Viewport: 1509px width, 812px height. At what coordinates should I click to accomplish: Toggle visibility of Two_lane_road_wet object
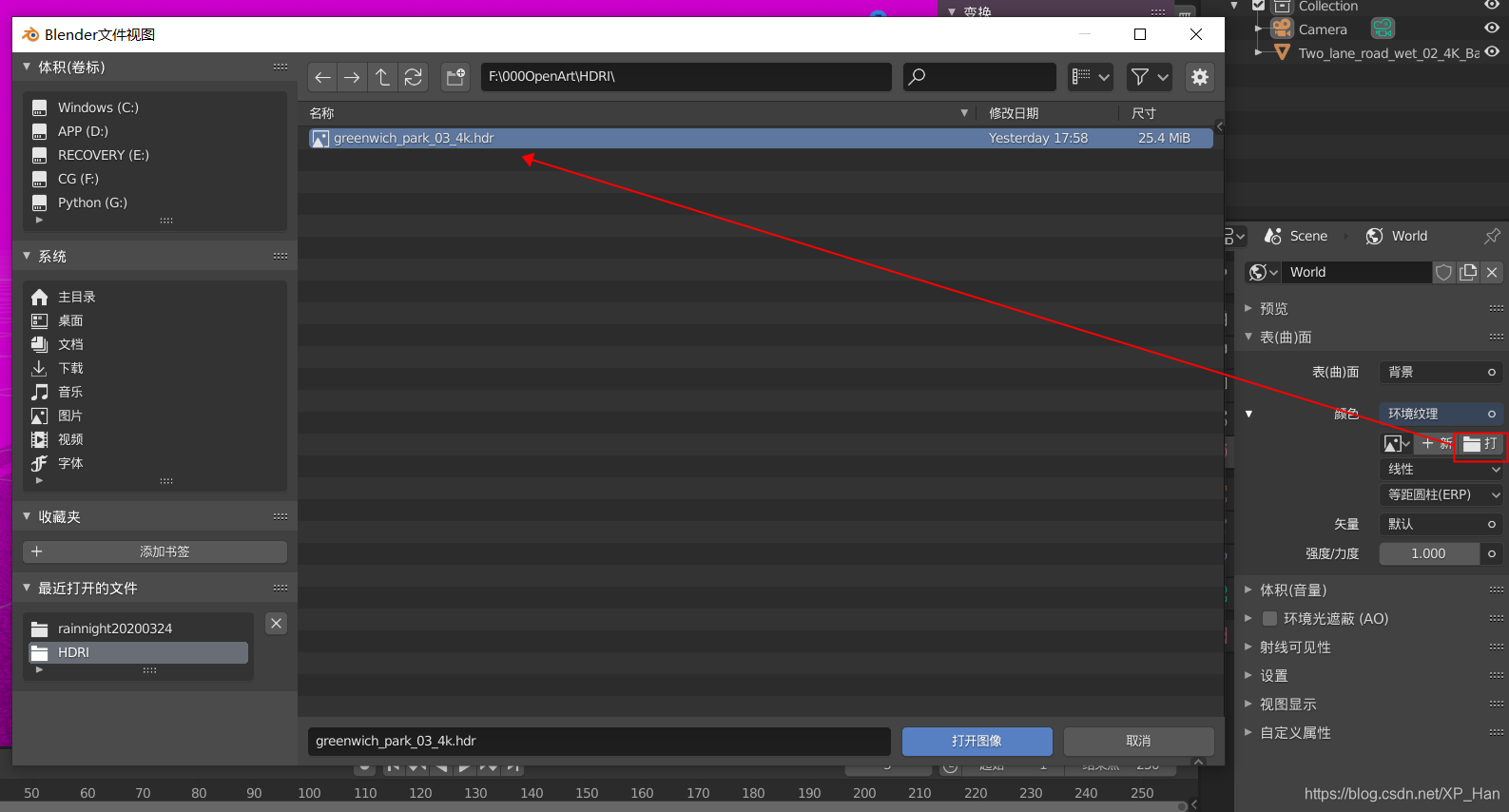point(1491,51)
